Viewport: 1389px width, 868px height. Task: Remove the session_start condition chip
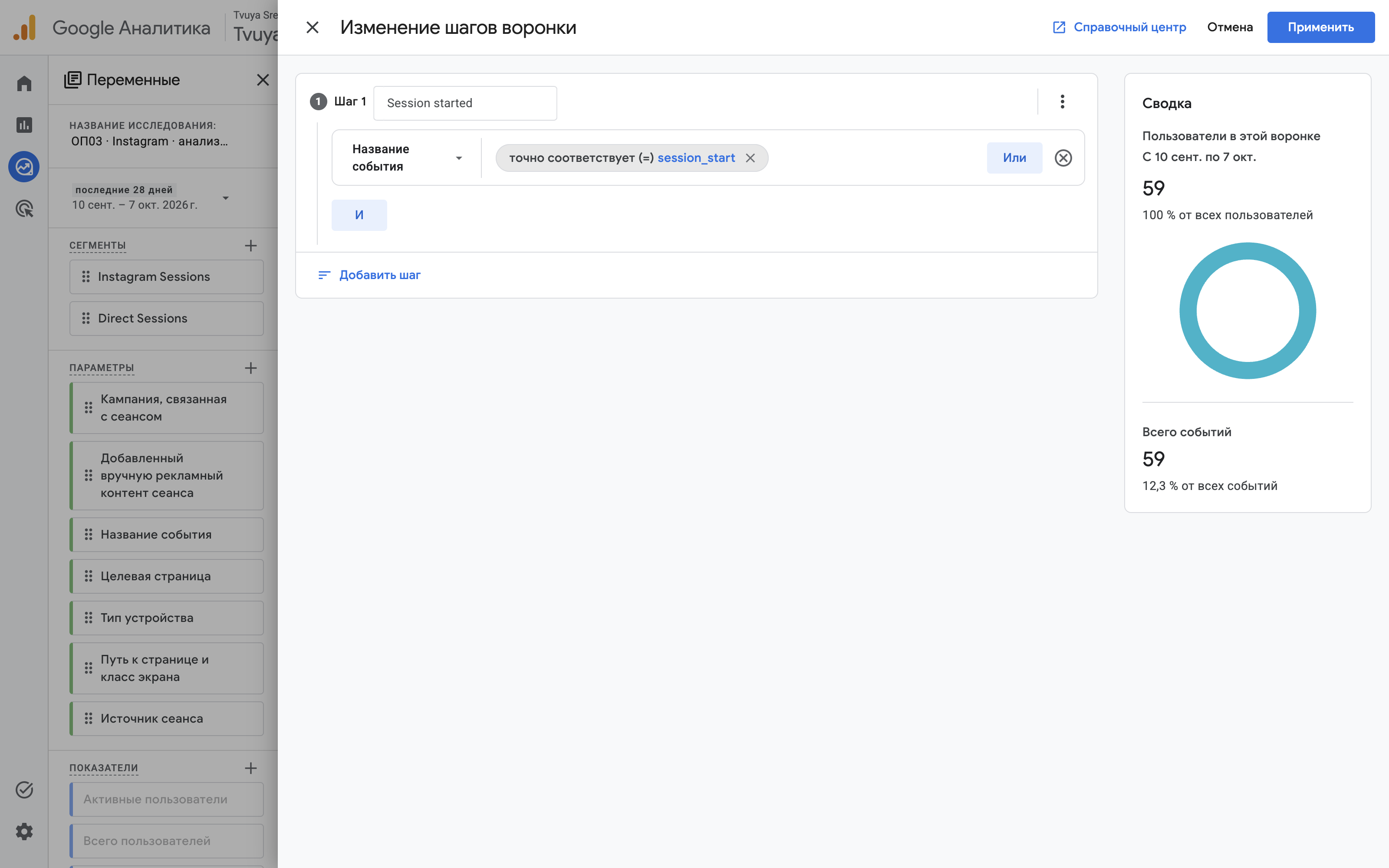click(750, 158)
